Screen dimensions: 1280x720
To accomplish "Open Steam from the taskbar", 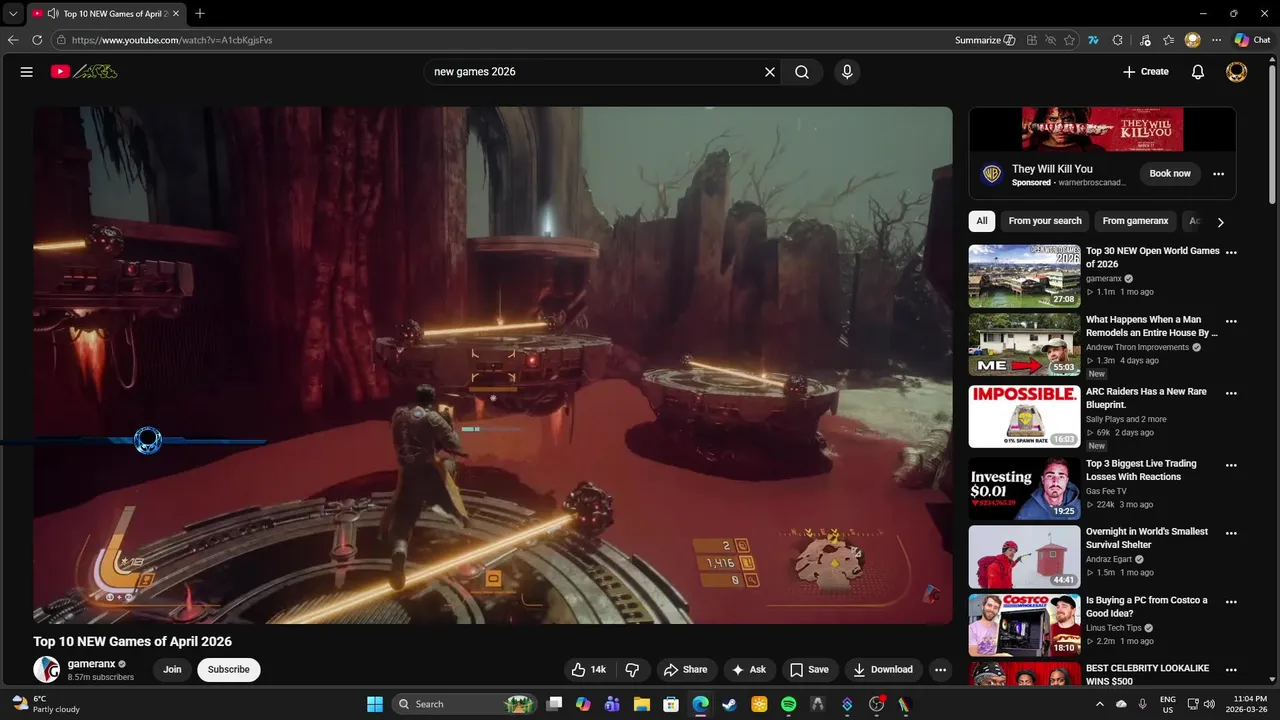I will 729,704.
